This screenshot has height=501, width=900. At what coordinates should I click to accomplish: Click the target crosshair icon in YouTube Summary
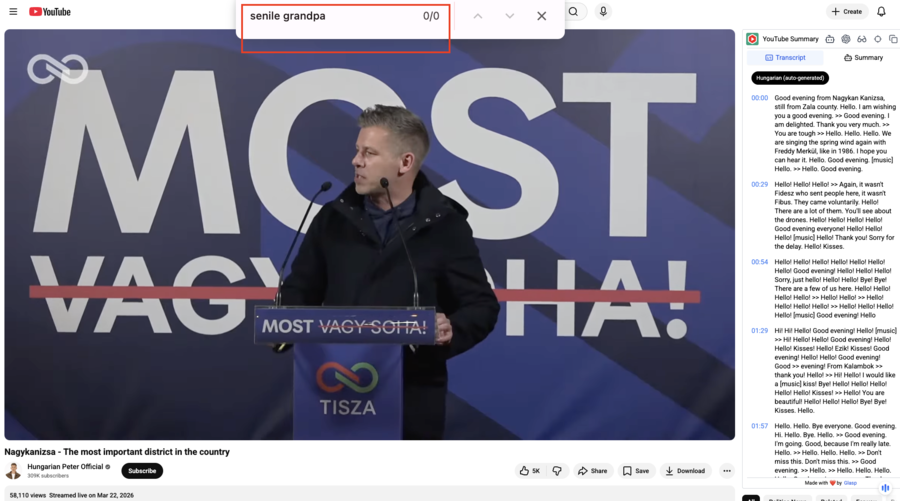click(x=878, y=39)
